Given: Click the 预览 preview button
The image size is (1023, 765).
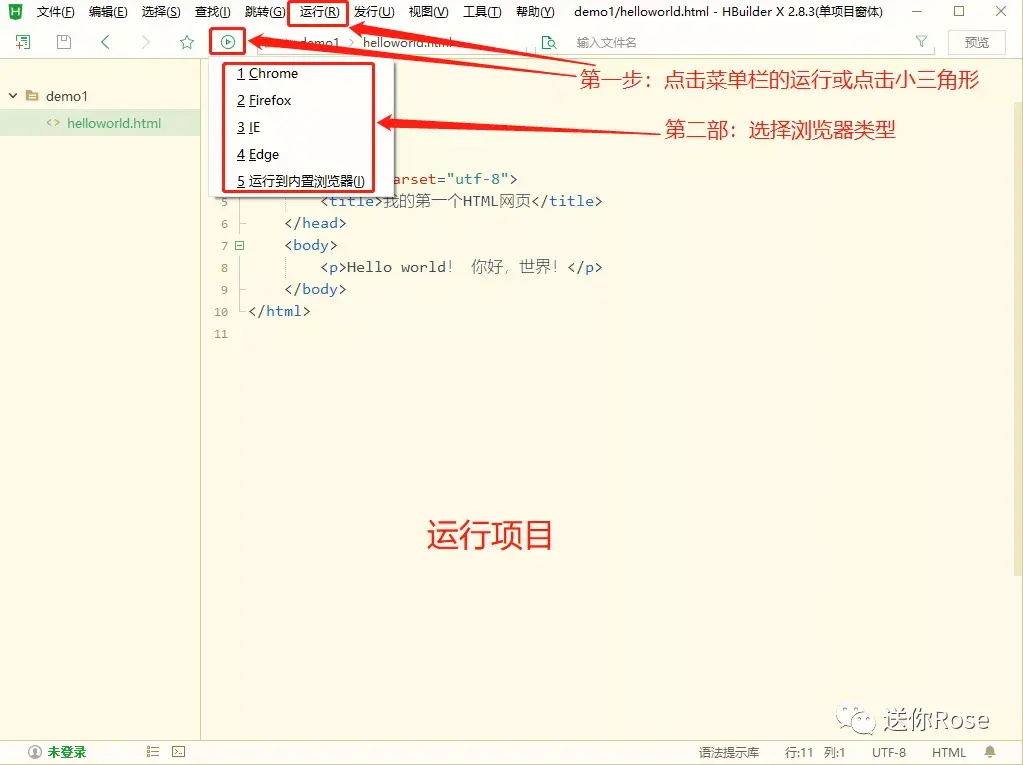Looking at the screenshot, I should click(977, 42).
